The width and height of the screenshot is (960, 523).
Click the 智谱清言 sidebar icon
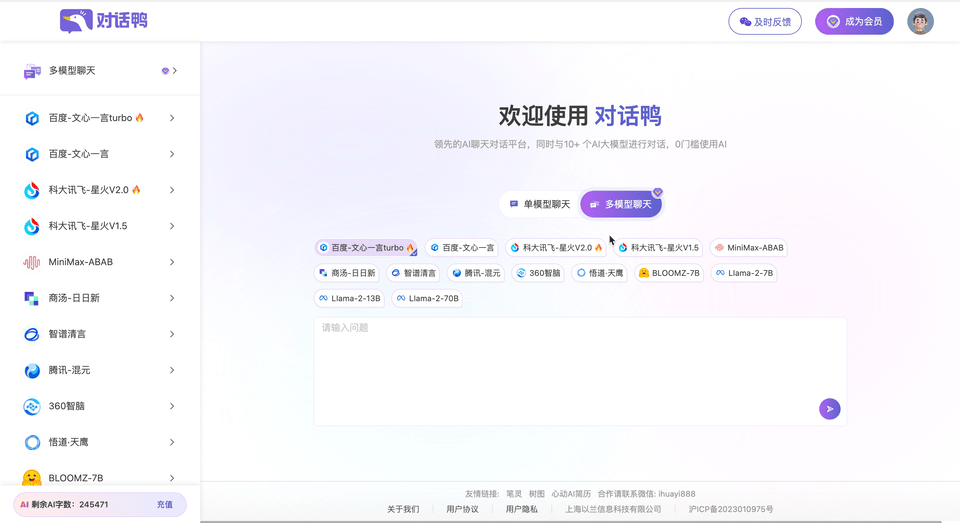pos(32,334)
